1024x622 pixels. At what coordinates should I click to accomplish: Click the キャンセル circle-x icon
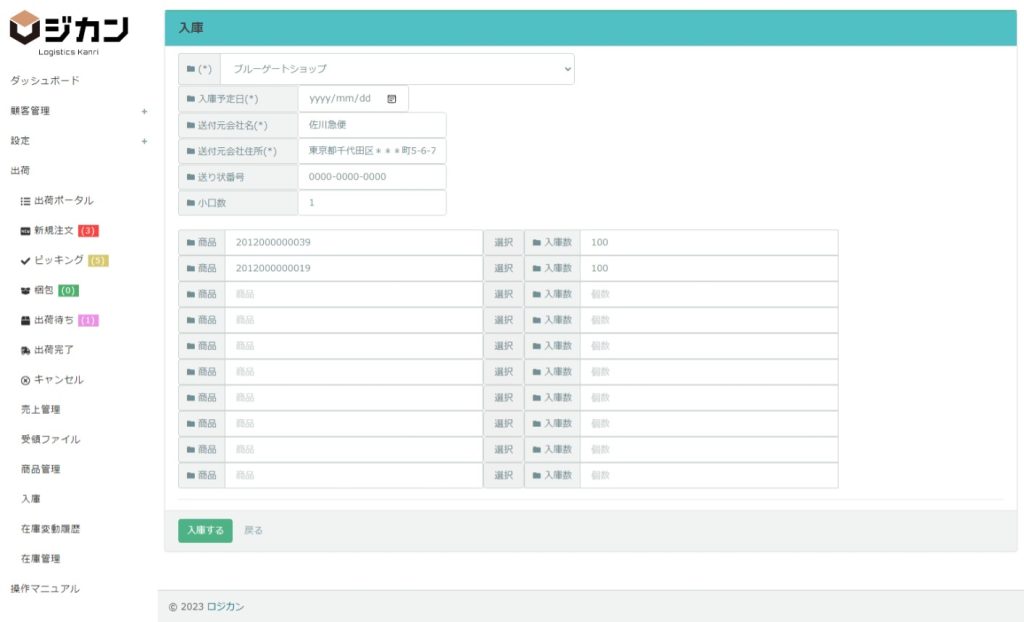(26, 381)
